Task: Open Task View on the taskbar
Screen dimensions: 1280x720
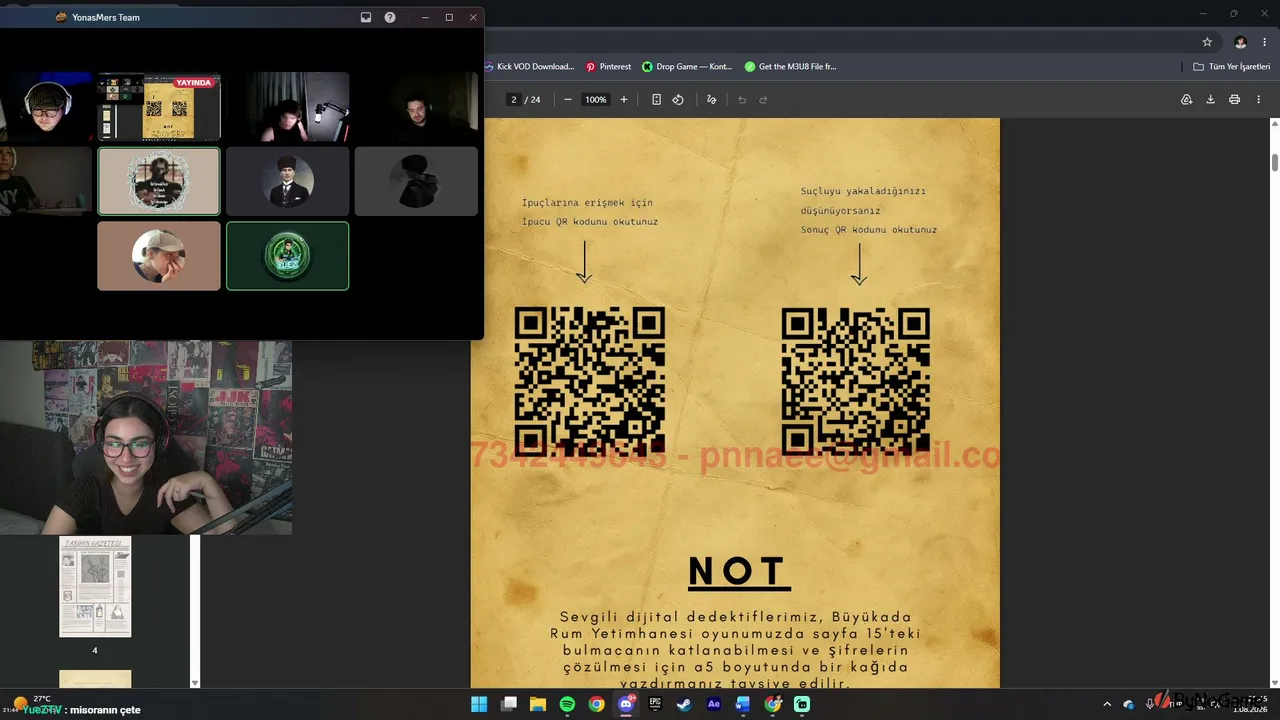Action: point(509,704)
